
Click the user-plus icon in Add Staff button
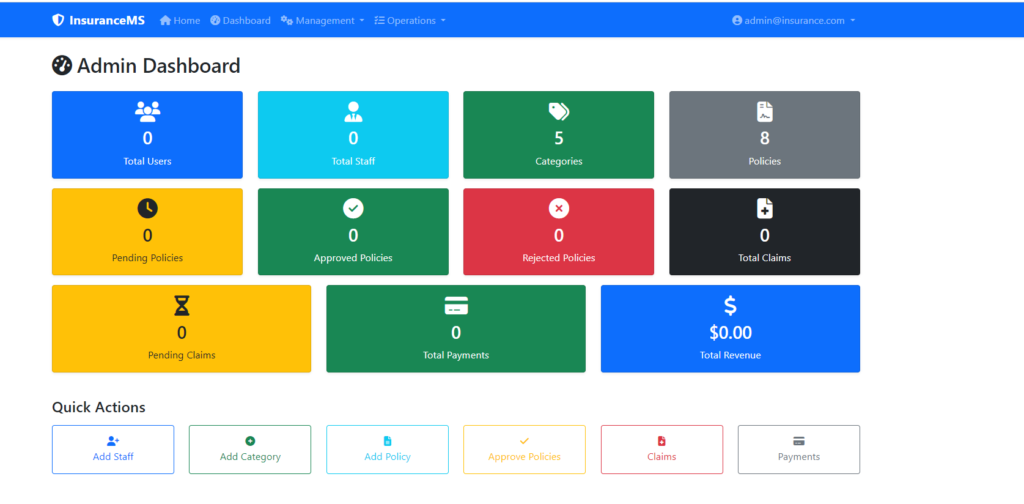(x=113, y=441)
